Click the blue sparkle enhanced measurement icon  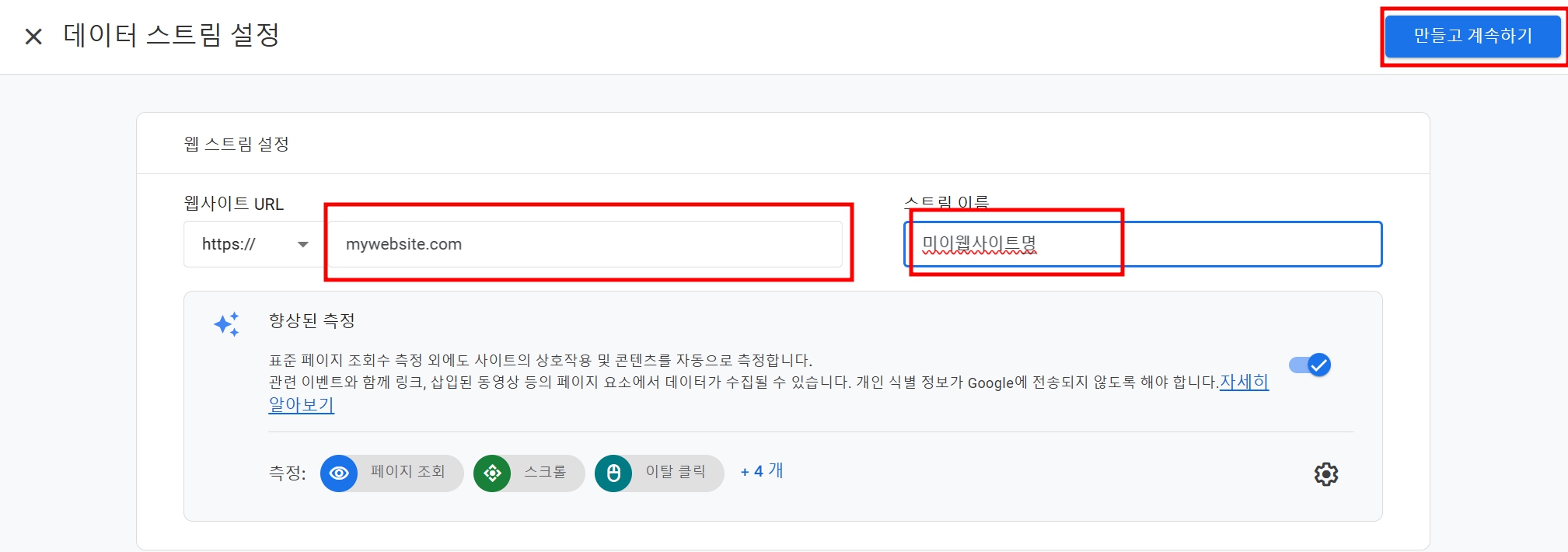point(227,324)
